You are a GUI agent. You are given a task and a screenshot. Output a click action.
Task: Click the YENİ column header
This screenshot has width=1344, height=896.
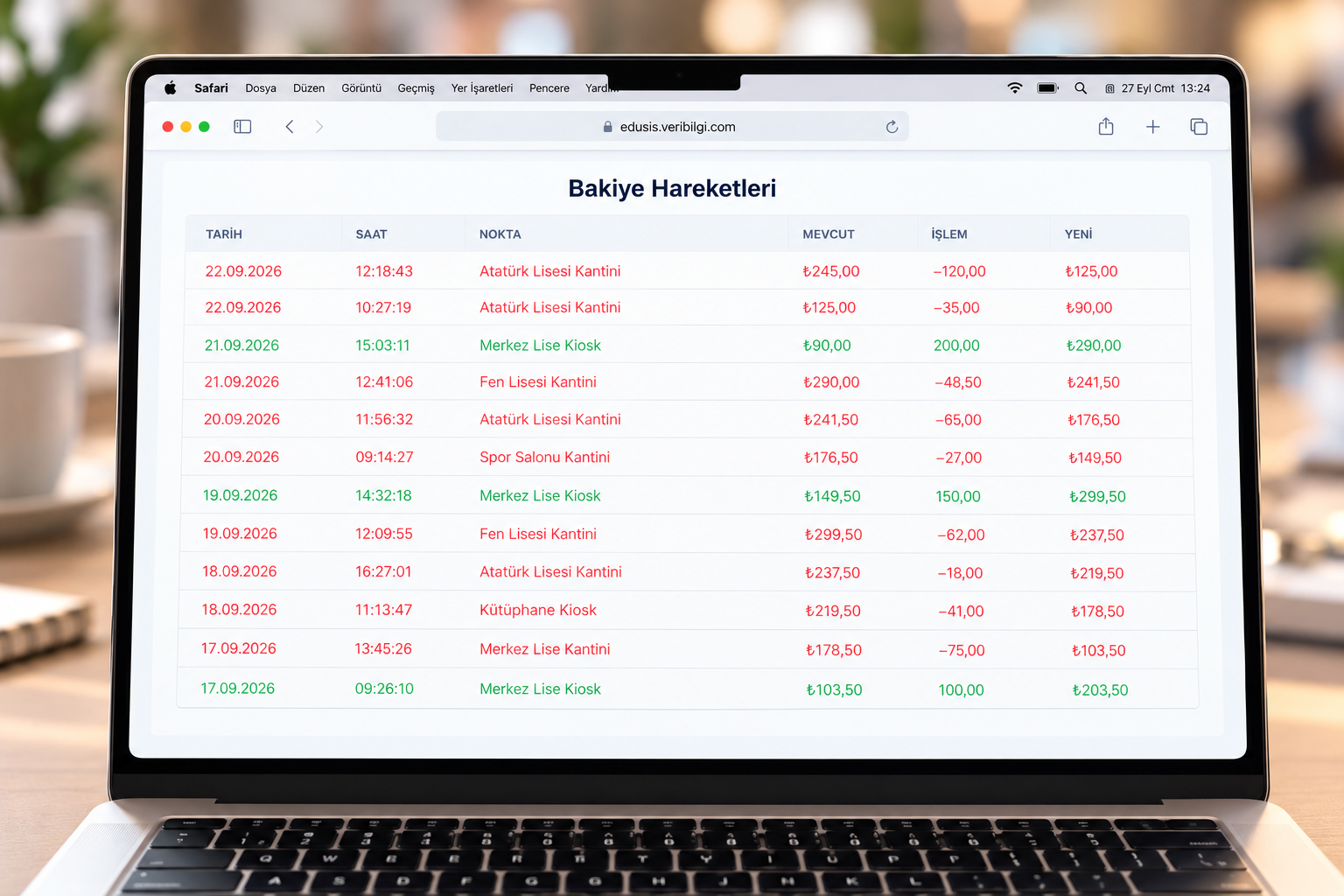tap(1079, 234)
